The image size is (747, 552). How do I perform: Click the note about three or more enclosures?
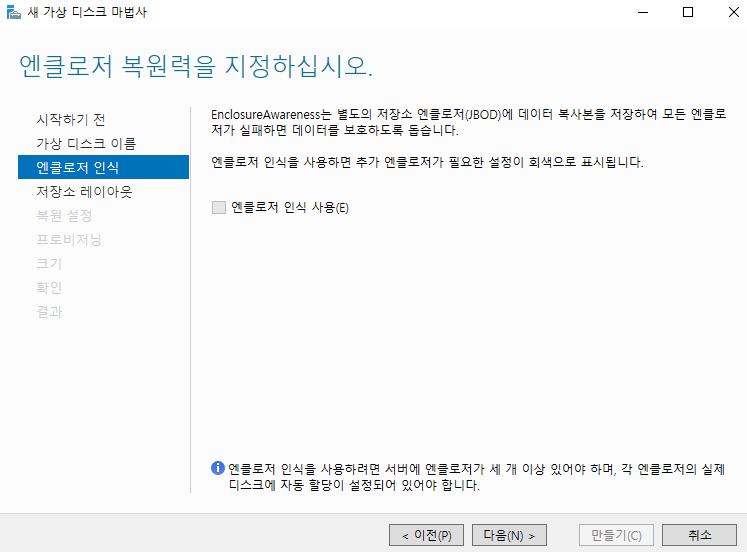pos(477,477)
